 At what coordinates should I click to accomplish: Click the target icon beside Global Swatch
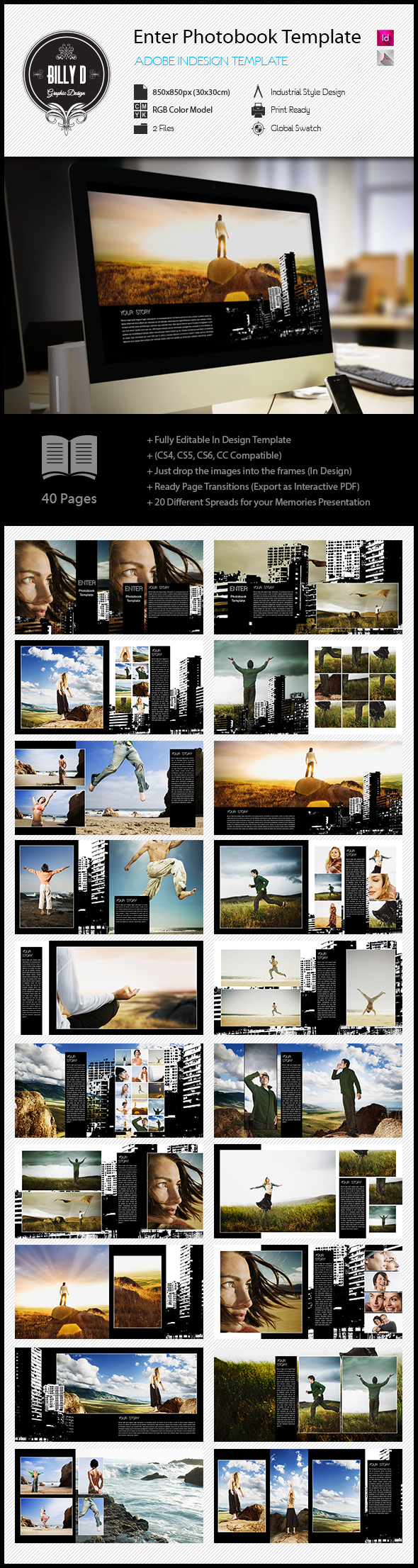point(258,128)
